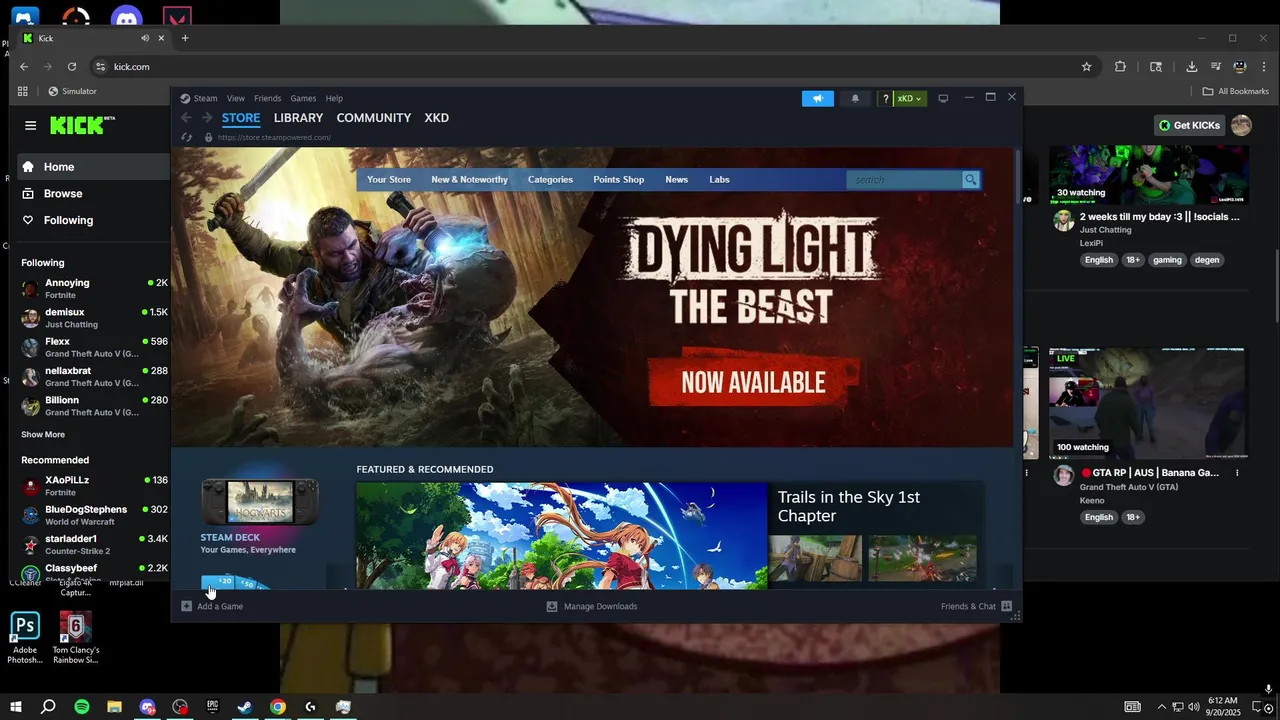Expand New & Noteworthy store menu
This screenshot has height=720, width=1280.
point(469,180)
